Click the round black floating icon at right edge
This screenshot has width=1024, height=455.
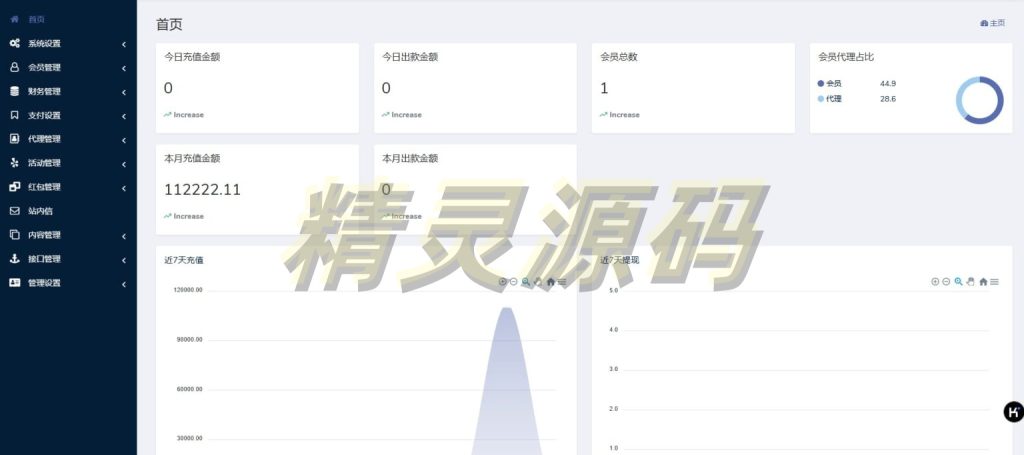point(1013,412)
